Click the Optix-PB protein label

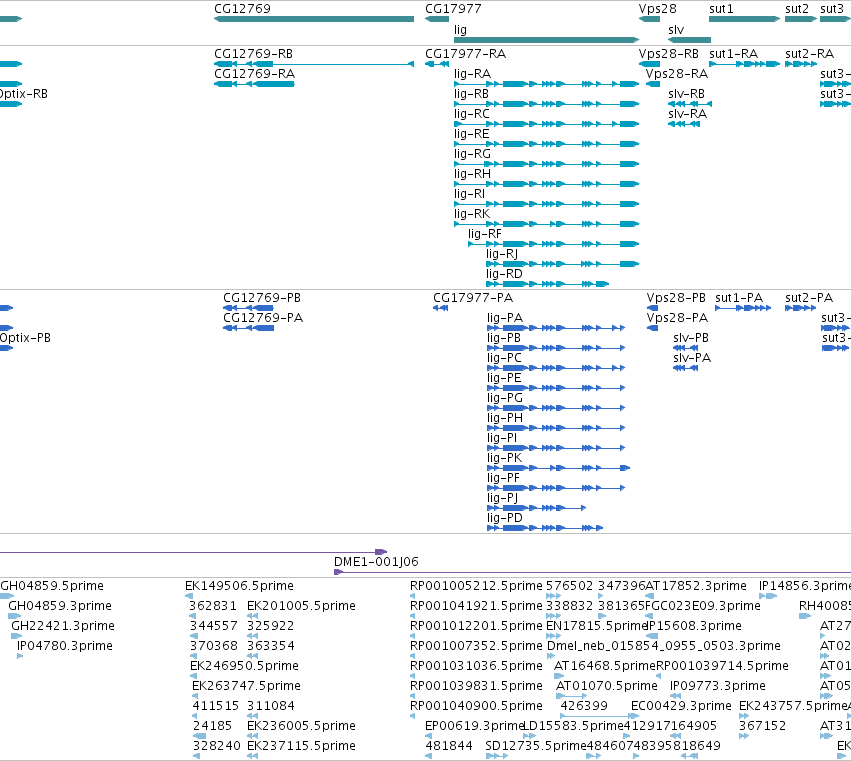25,338
